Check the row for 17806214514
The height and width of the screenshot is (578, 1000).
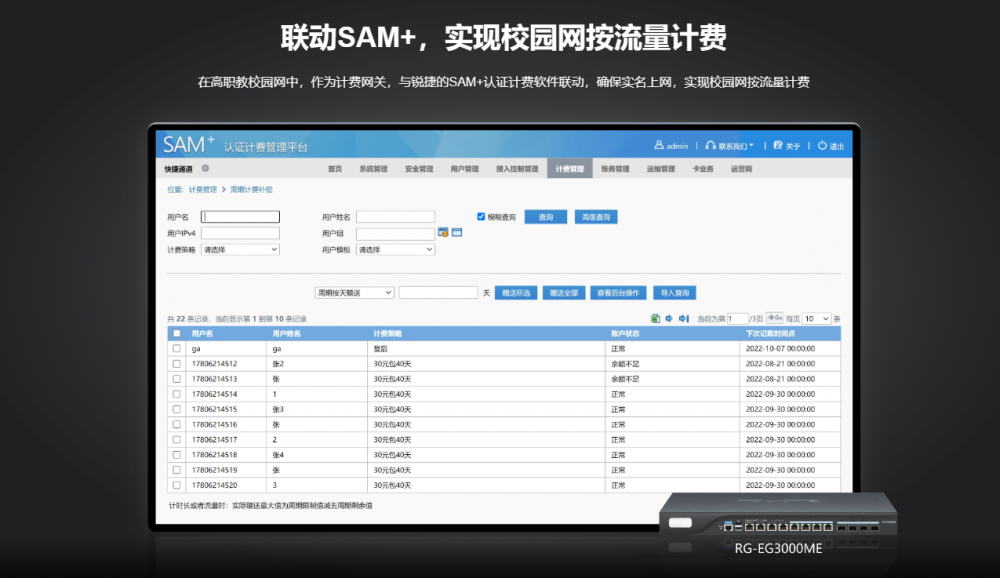pyautogui.click(x=177, y=394)
